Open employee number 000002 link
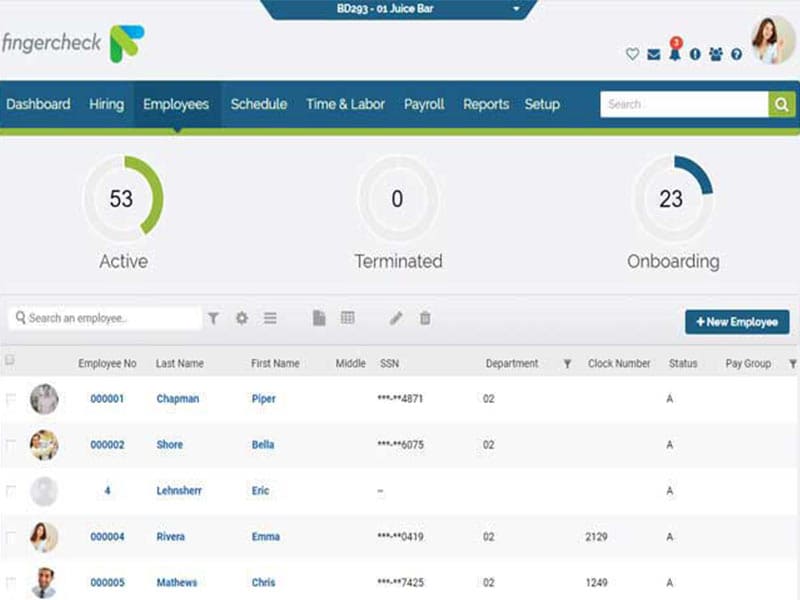The image size is (800, 600). pyautogui.click(x=107, y=445)
